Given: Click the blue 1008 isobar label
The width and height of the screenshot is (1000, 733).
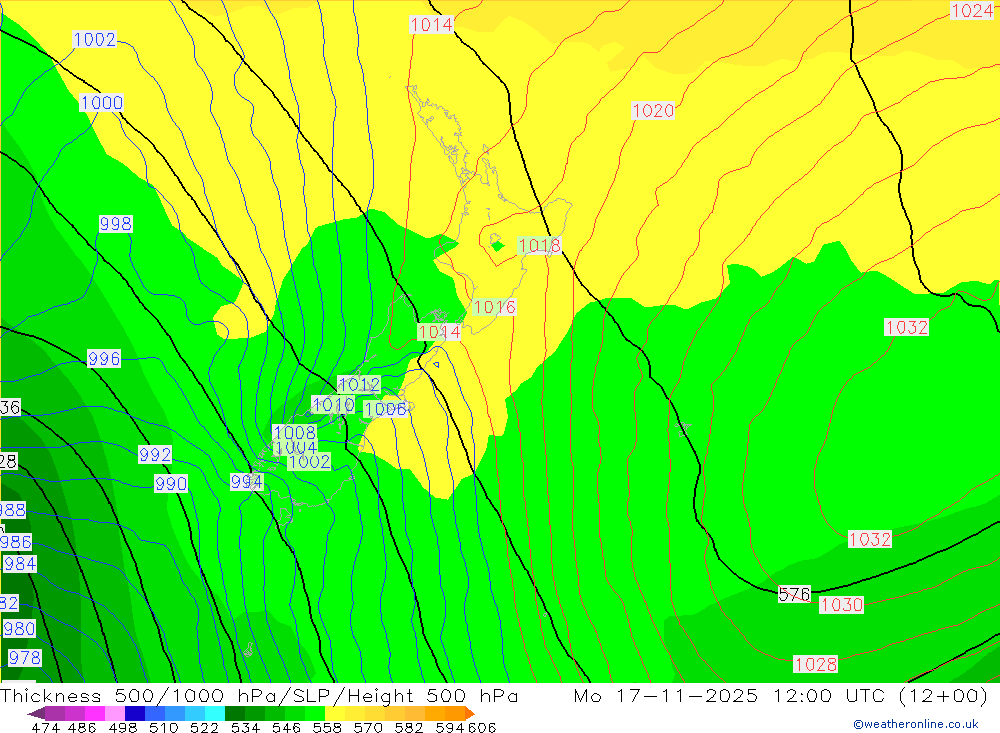Looking at the screenshot, I should [294, 433].
